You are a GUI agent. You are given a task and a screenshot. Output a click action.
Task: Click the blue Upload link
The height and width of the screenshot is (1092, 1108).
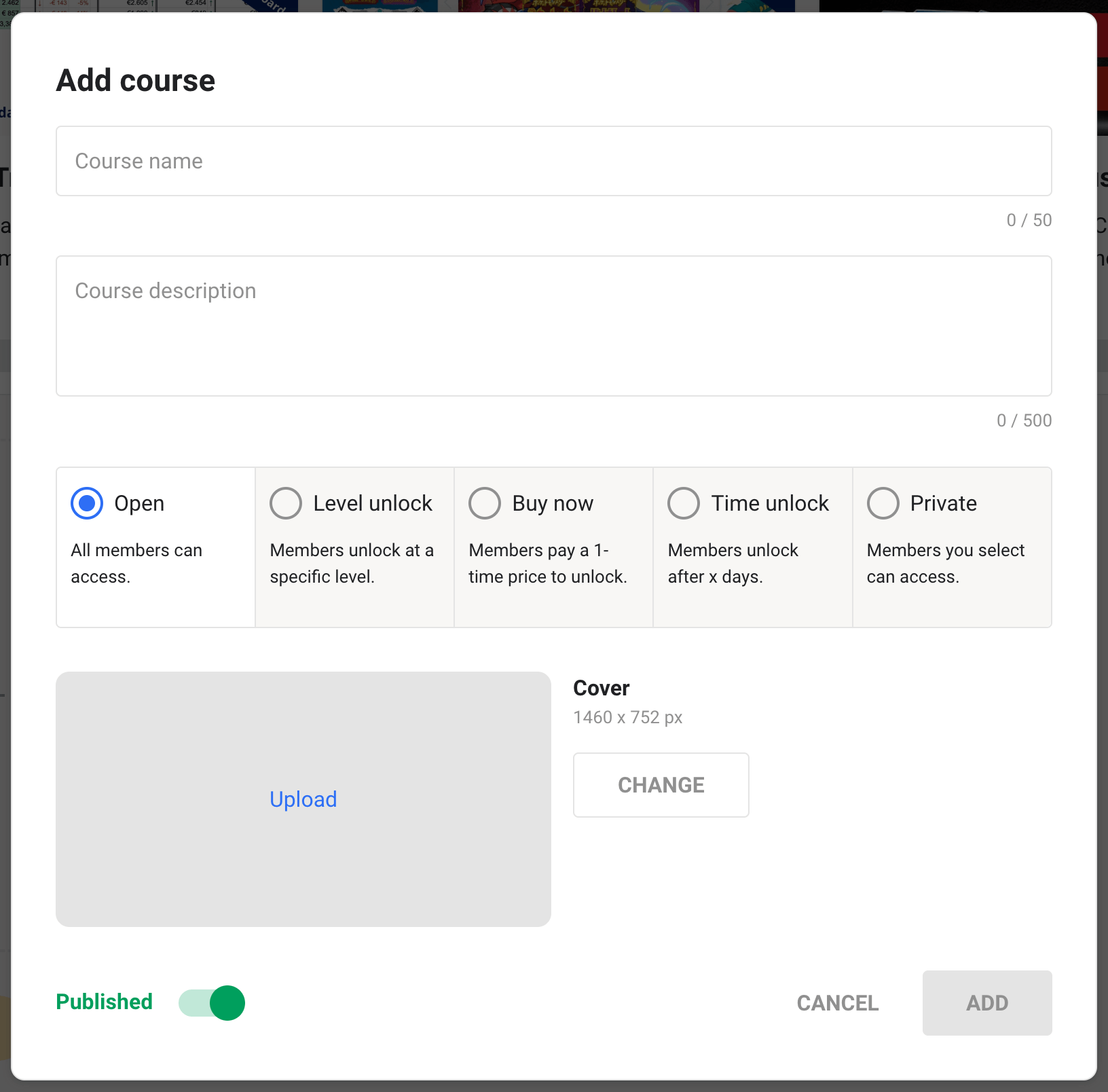(303, 799)
